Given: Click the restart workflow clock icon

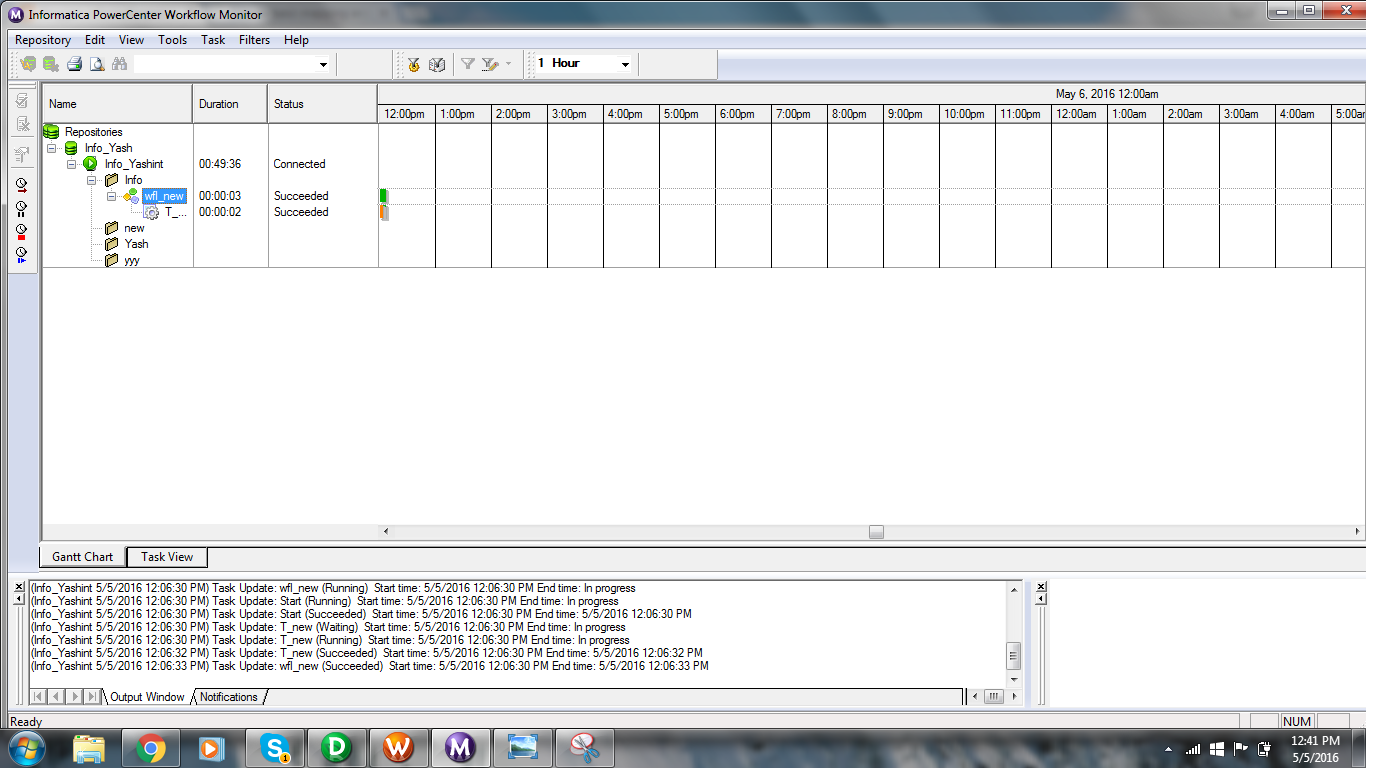Looking at the screenshot, I should click(21, 185).
